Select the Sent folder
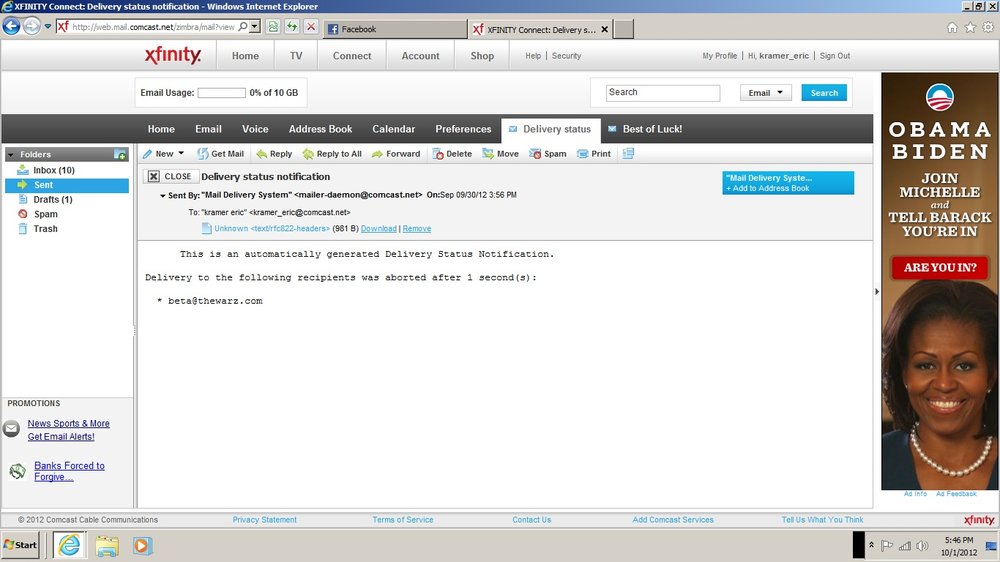1000x562 pixels. [67, 185]
